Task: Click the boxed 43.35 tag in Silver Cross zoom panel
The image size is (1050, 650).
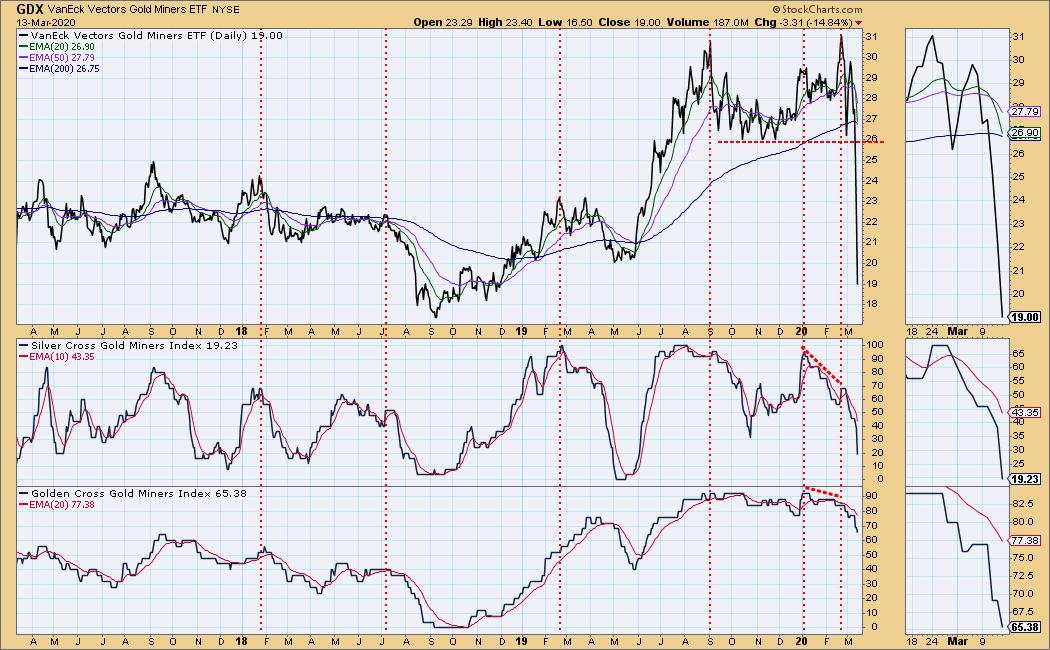Action: tap(1025, 413)
